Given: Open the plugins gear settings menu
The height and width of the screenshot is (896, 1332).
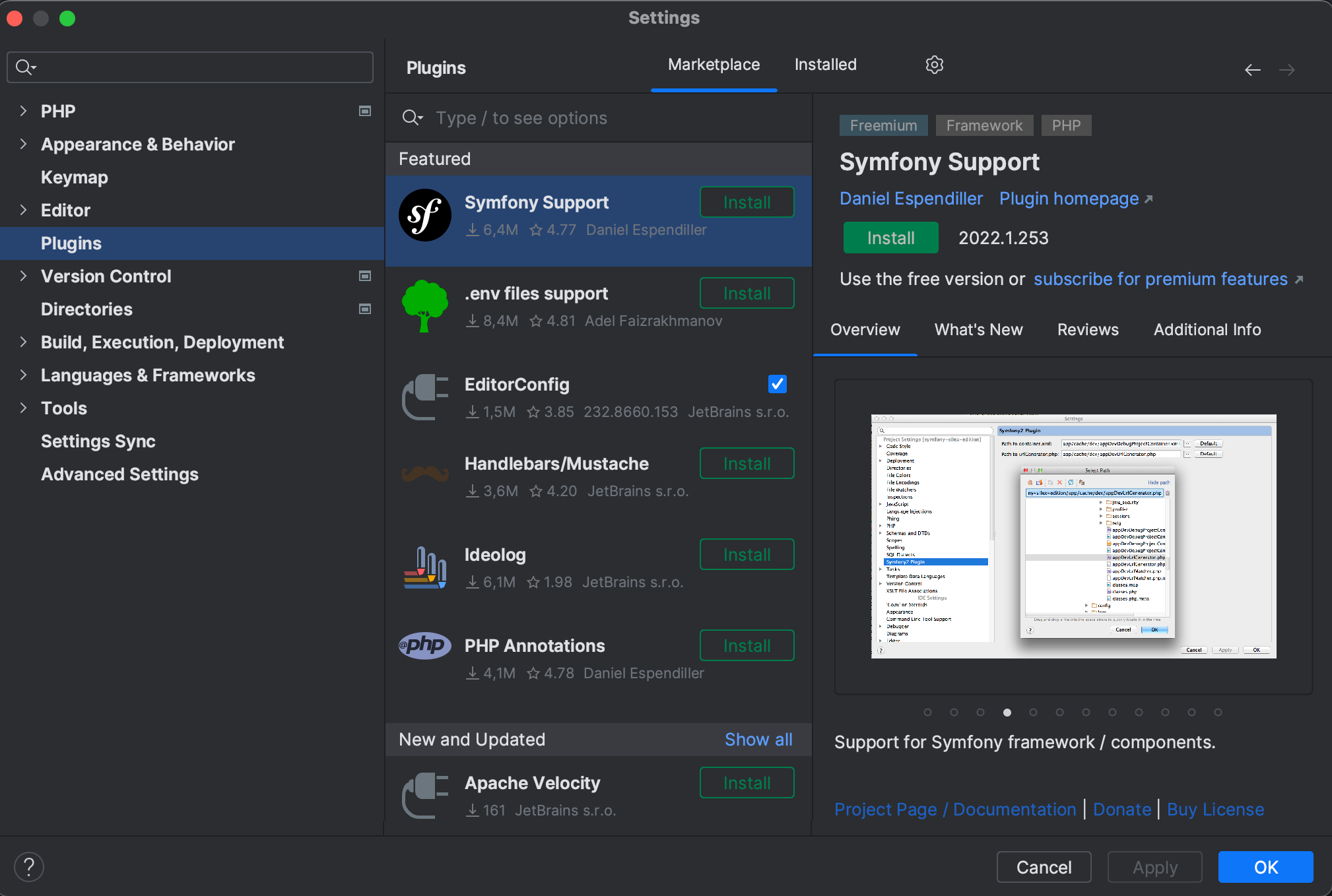Looking at the screenshot, I should point(934,65).
